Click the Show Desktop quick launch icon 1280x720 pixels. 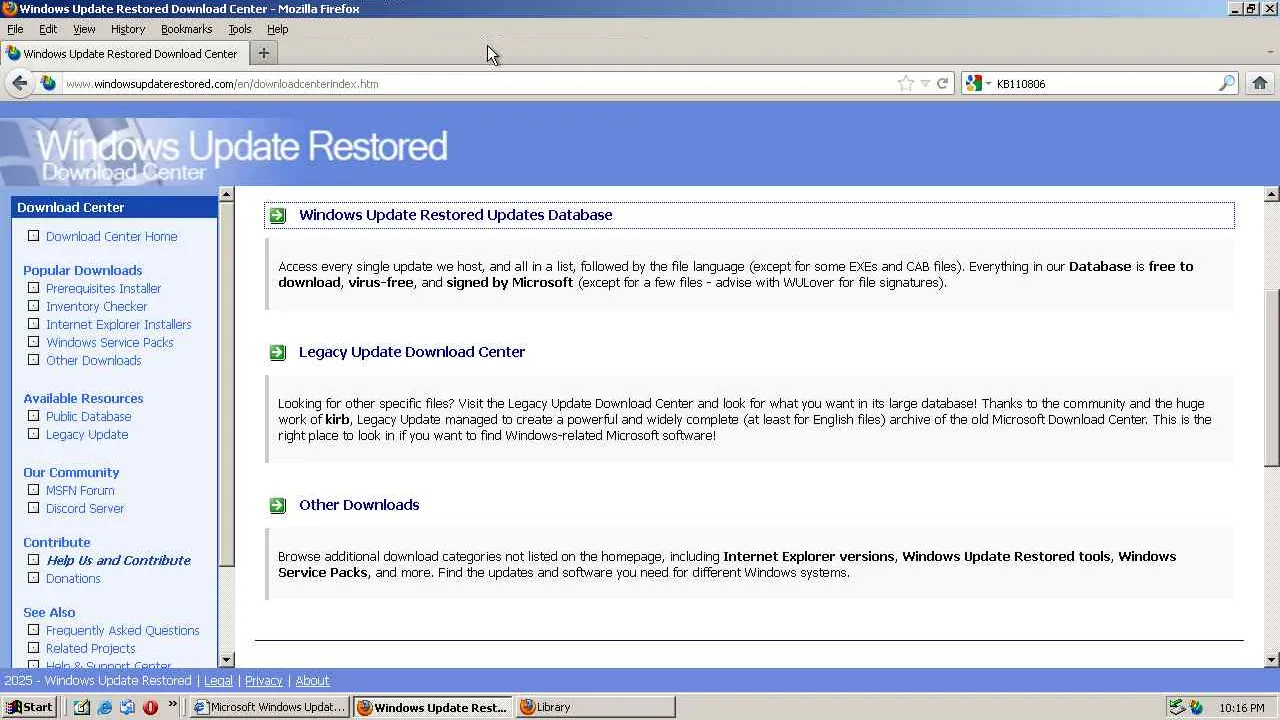point(81,707)
